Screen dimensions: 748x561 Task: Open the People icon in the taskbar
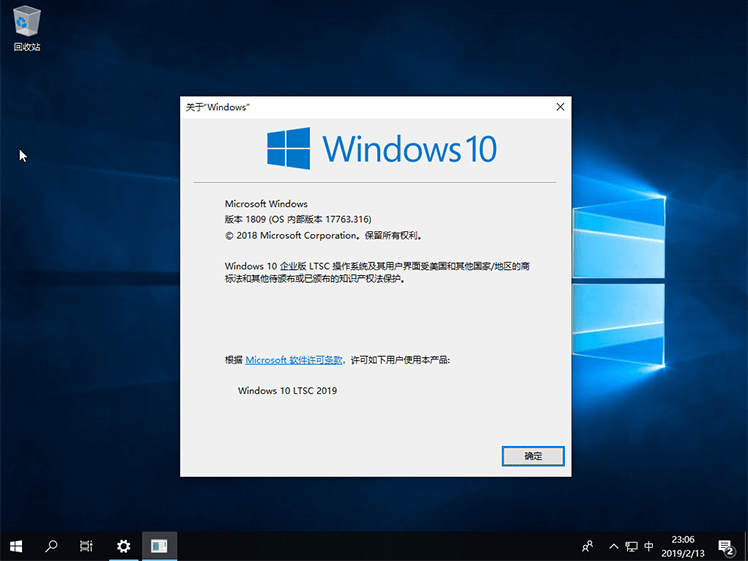(x=588, y=546)
